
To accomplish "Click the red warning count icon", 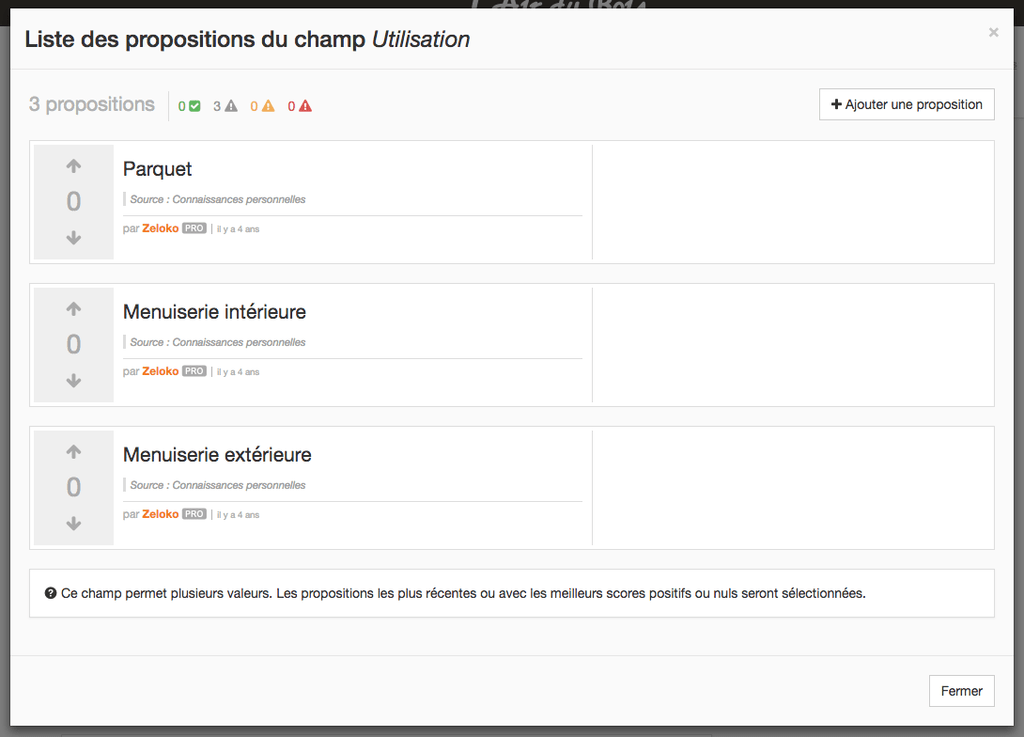I will point(306,106).
